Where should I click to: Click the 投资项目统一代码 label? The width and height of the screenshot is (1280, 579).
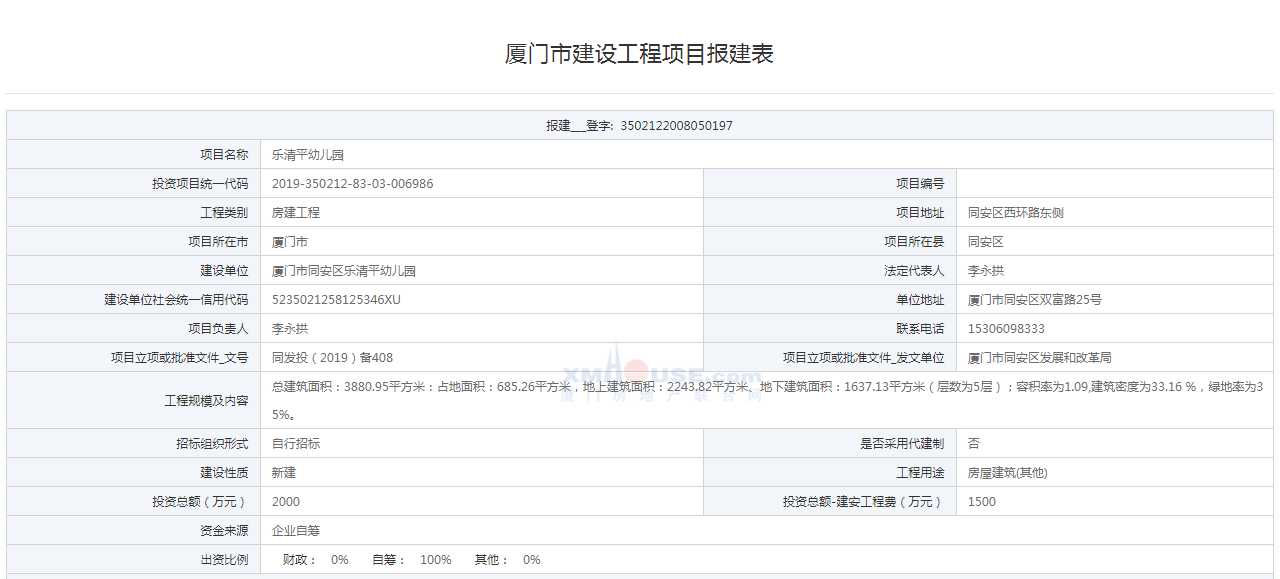pos(200,184)
